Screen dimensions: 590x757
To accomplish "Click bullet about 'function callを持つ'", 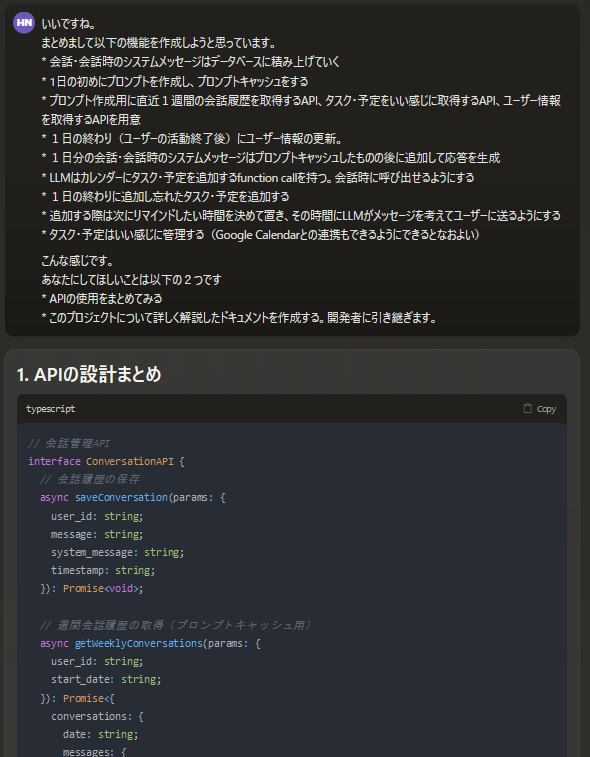I will point(258,177).
